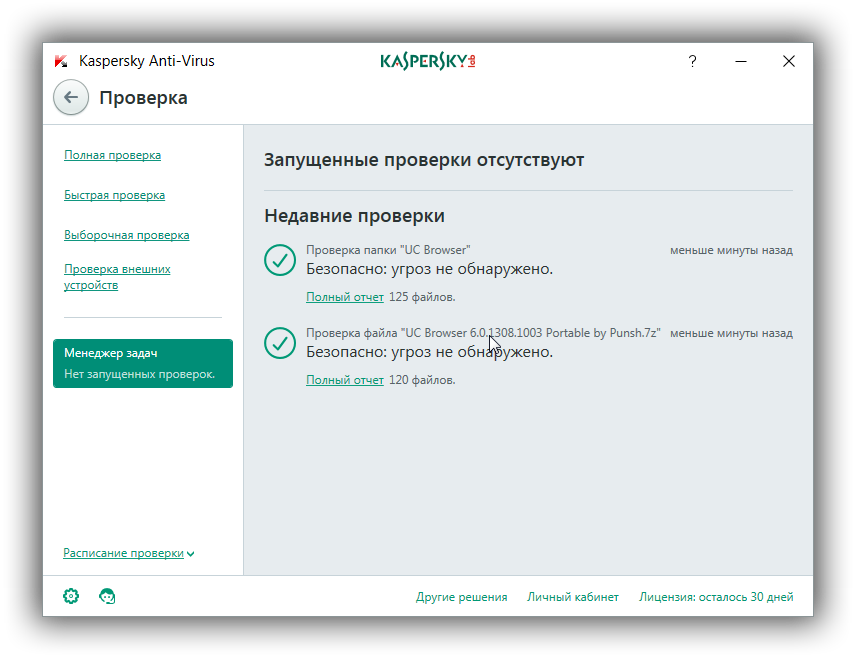Click the green checkmark for Portable by Punsh.7z scan
Viewport: 856px width, 659px height.
tap(279, 343)
